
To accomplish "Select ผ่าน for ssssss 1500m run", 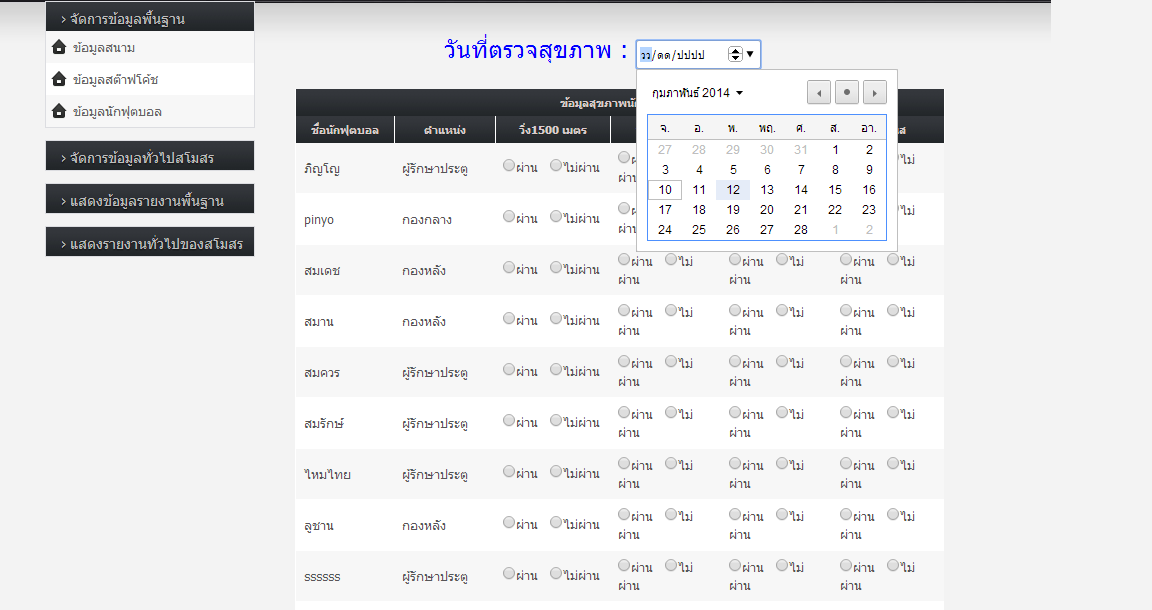I will pos(508,573).
